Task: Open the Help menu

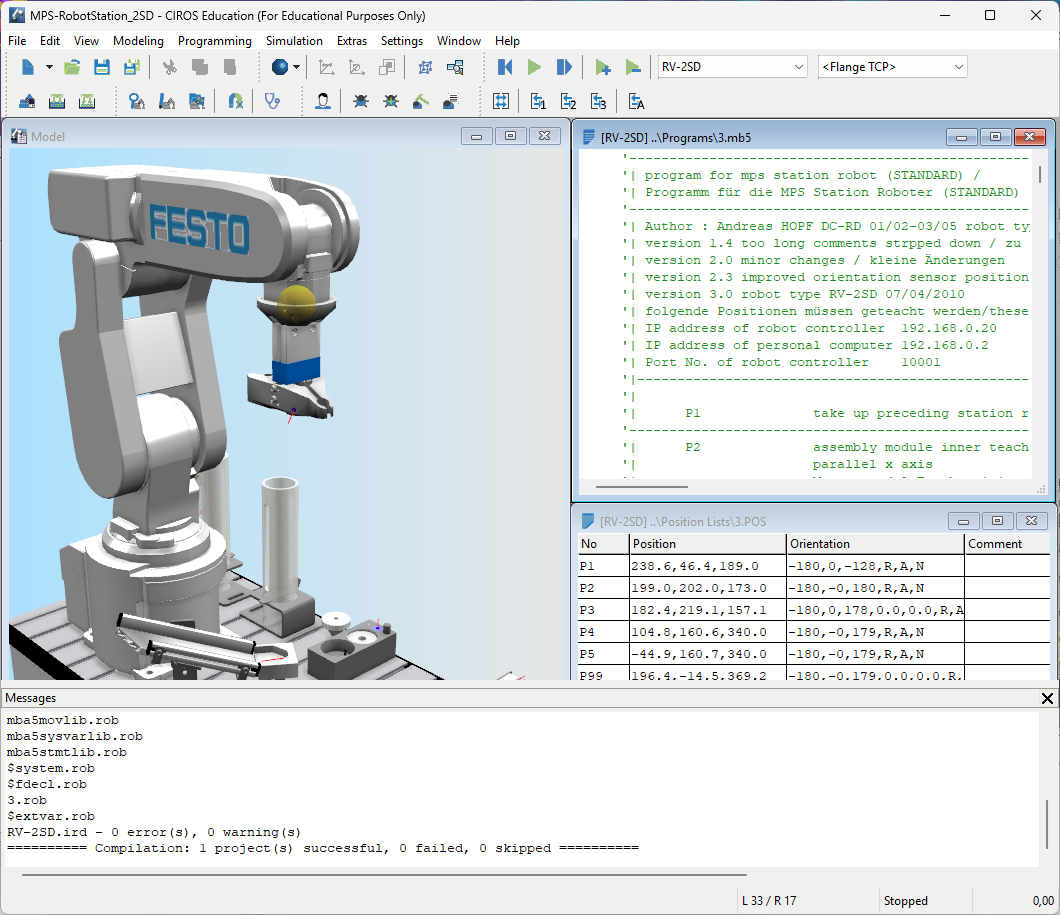Action: [507, 41]
